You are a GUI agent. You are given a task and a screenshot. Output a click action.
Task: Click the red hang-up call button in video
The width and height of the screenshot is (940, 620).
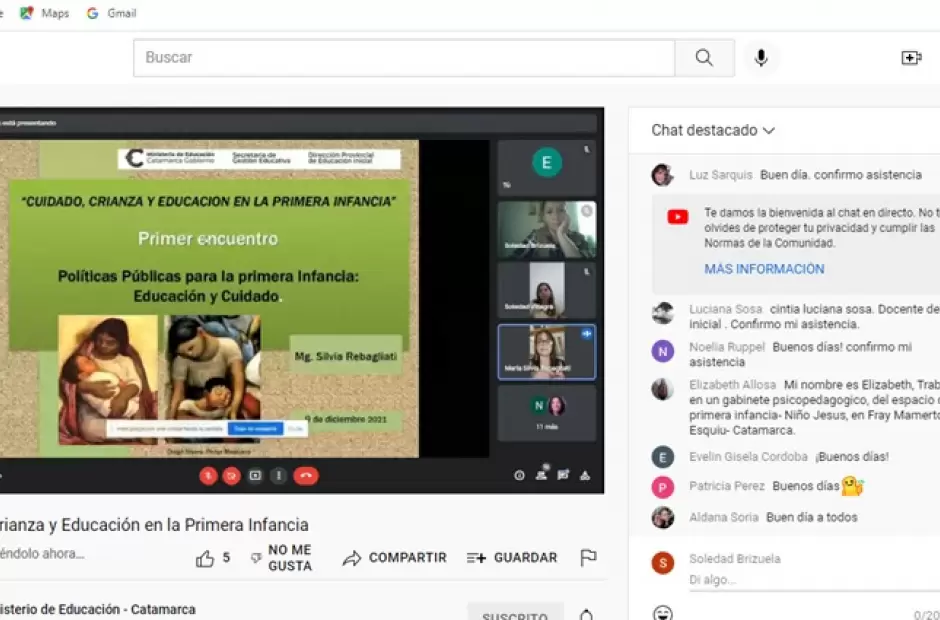coord(306,476)
